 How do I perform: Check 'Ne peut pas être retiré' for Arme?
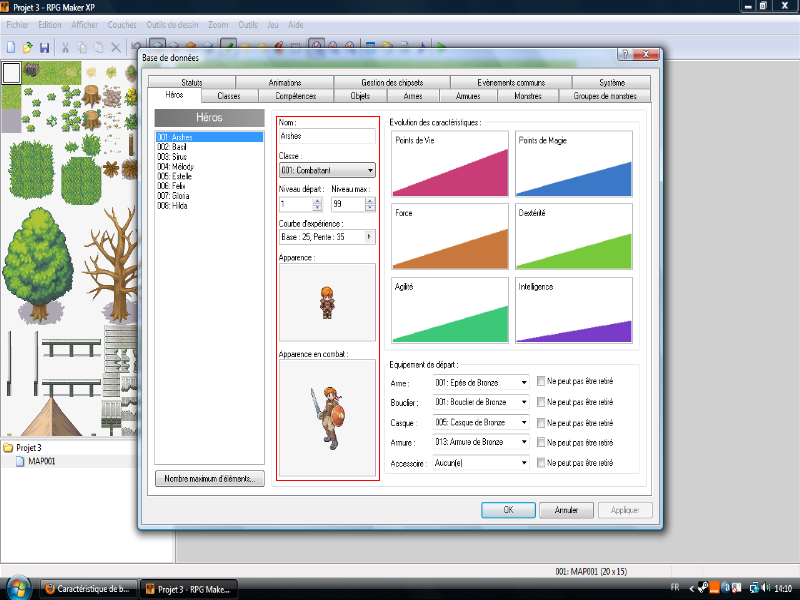pyautogui.click(x=541, y=382)
